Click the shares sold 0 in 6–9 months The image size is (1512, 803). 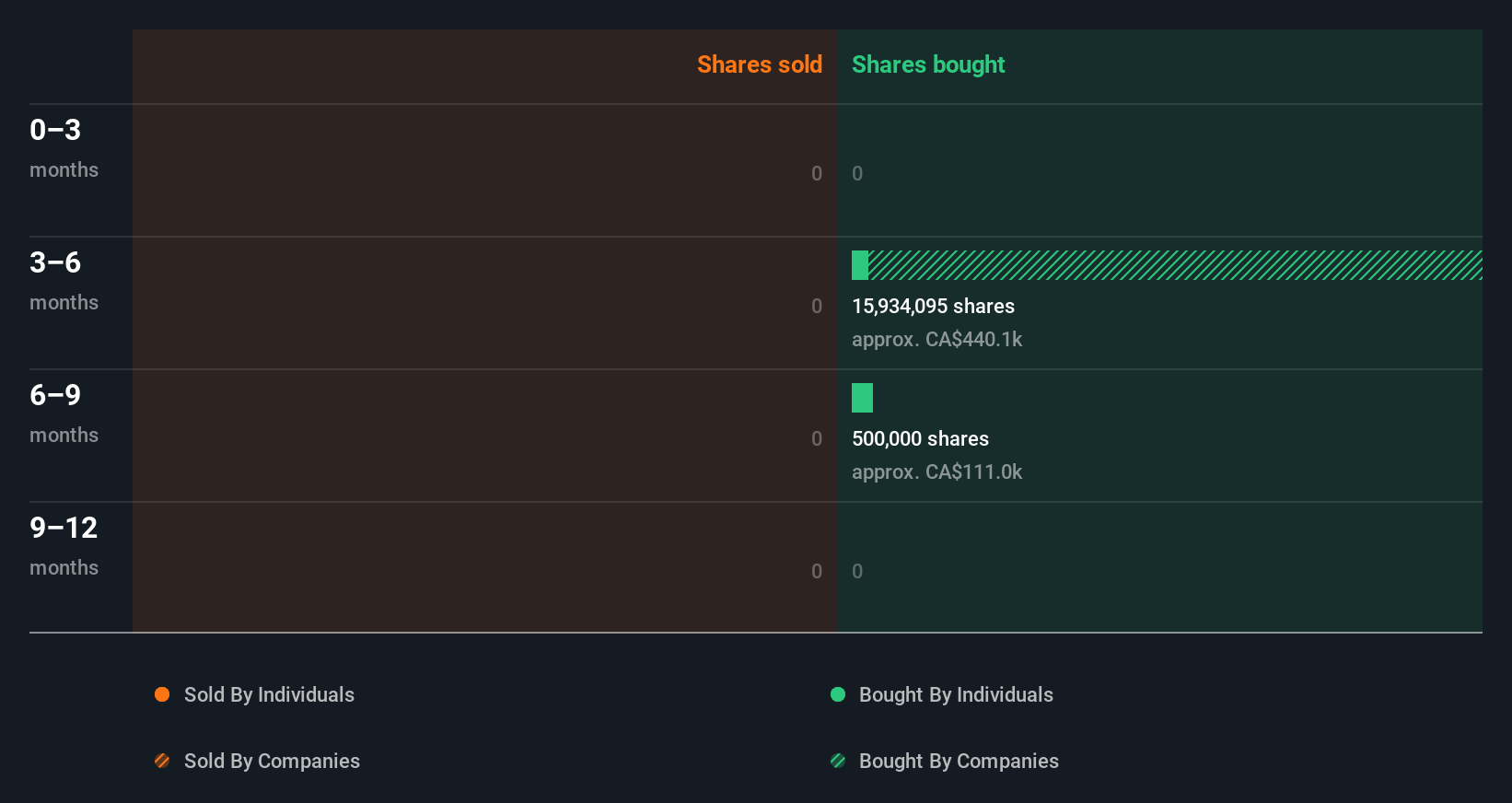pos(817,438)
